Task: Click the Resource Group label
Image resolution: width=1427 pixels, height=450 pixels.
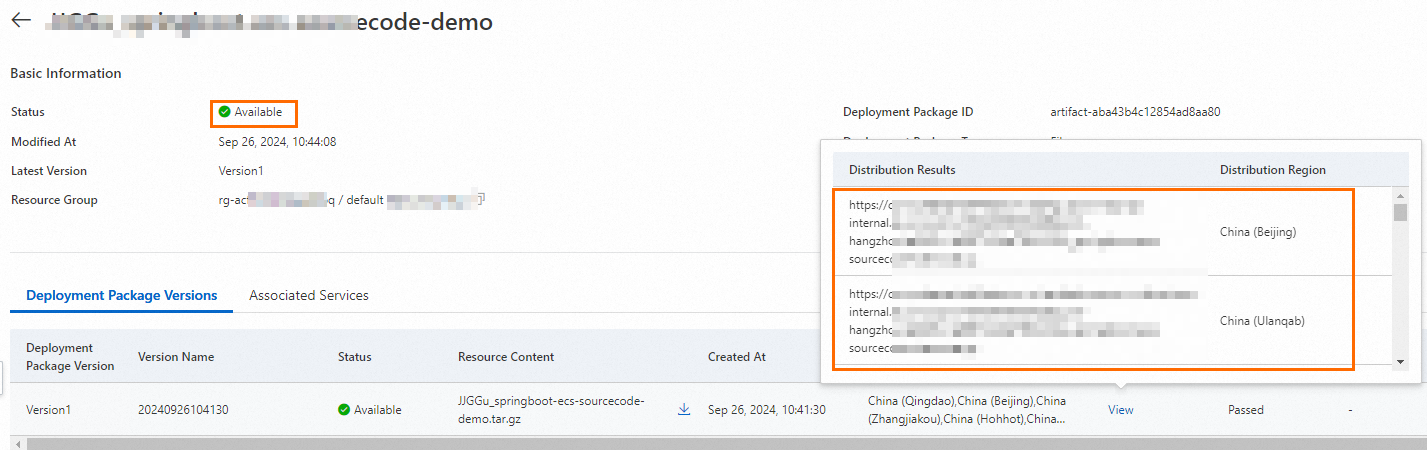Action: [54, 200]
